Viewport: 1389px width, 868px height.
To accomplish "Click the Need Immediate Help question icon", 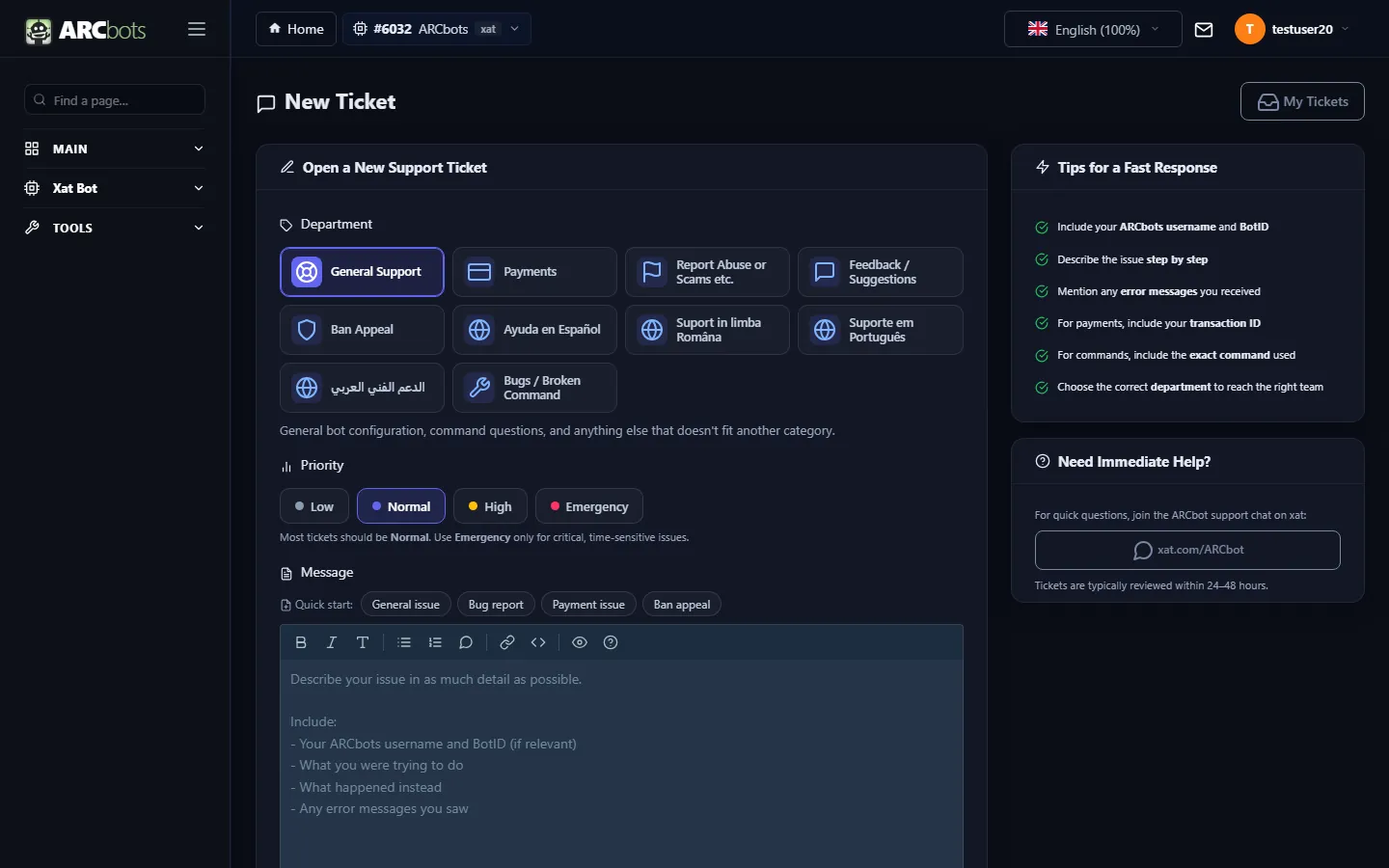I will (x=1043, y=461).
